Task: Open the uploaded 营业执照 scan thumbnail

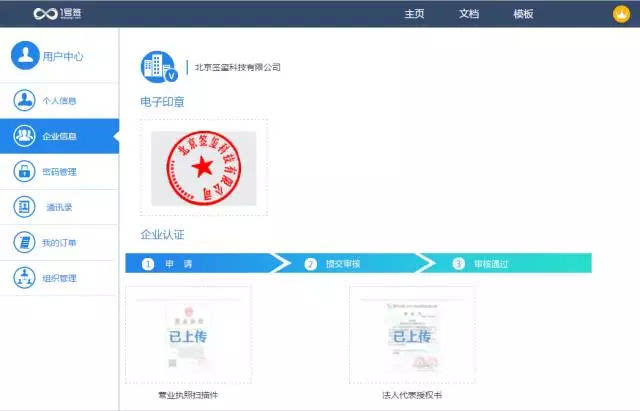Action: (x=188, y=335)
